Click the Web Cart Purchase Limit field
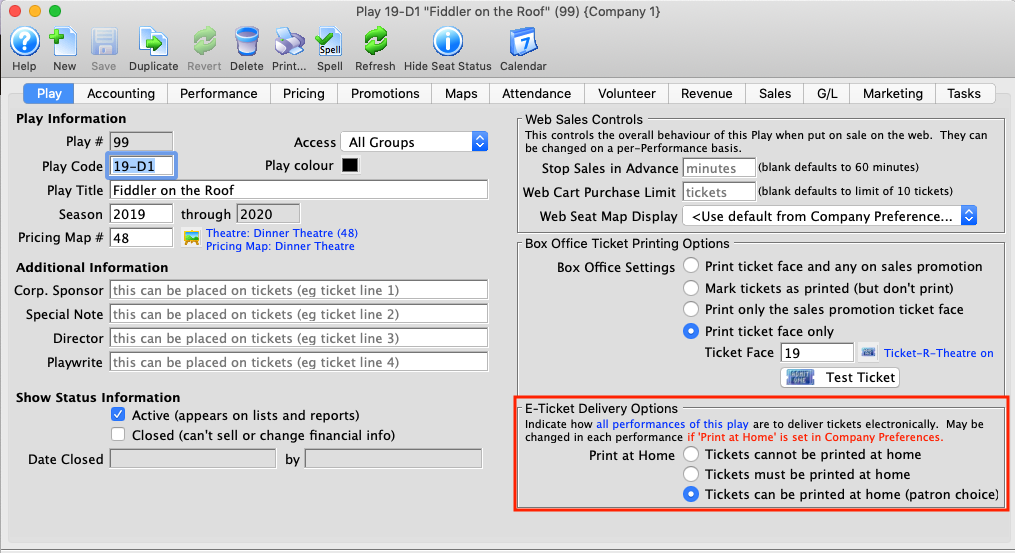This screenshot has height=553, width=1015. click(x=719, y=192)
